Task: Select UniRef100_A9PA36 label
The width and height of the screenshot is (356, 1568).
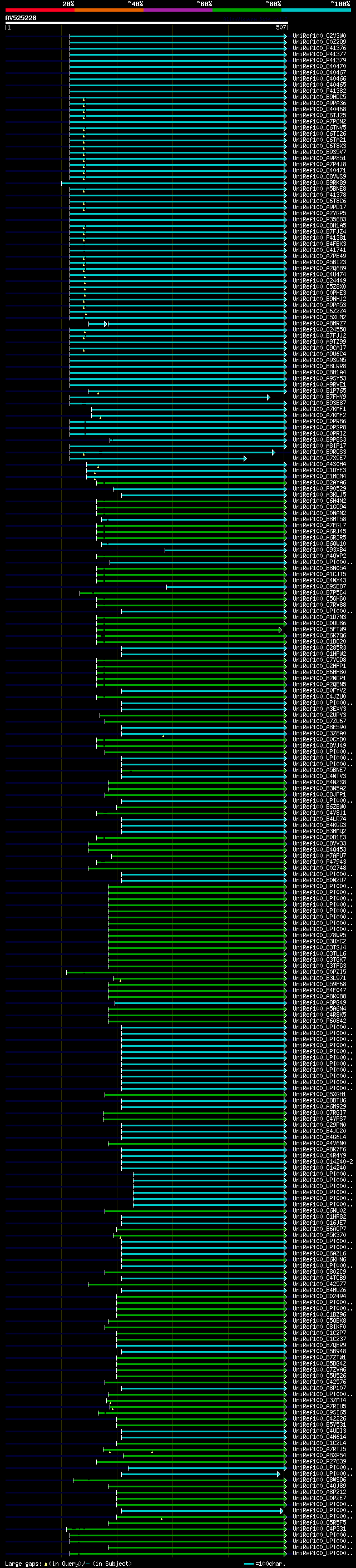Action: (319, 103)
